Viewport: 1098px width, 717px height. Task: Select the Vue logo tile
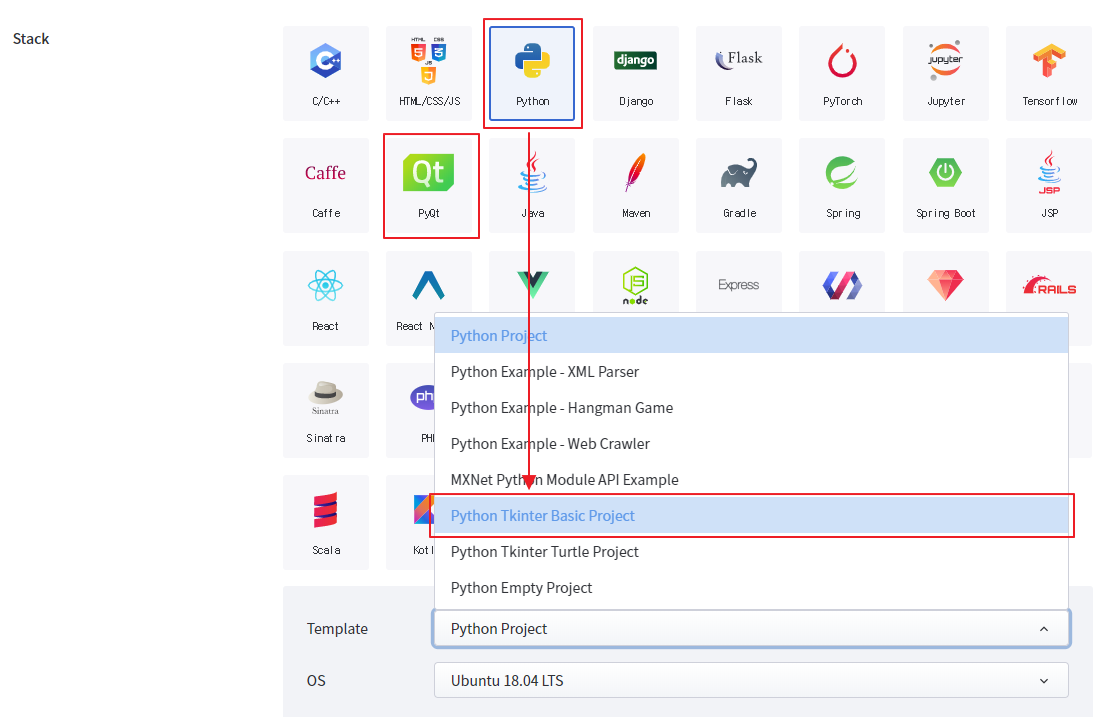(532, 281)
